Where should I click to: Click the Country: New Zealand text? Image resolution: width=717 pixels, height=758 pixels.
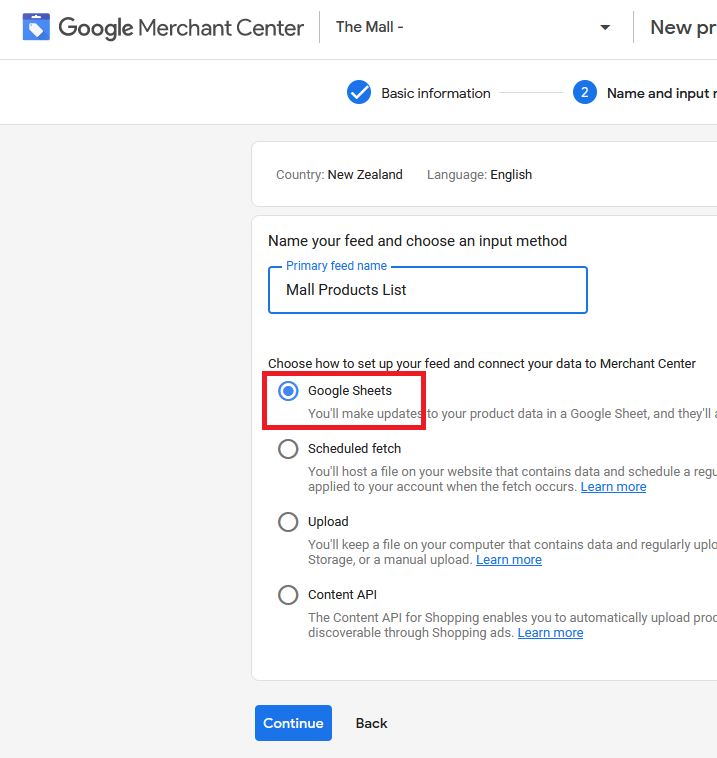pyautogui.click(x=339, y=175)
